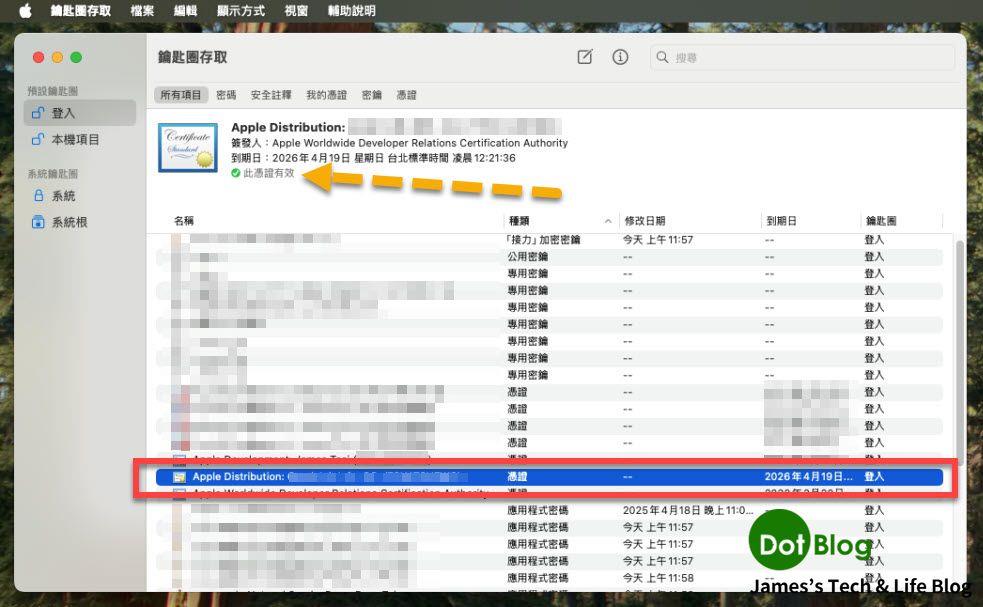The image size is (983, 607).
Task: Sort list by 名稱 column header
Action: pyautogui.click(x=184, y=220)
